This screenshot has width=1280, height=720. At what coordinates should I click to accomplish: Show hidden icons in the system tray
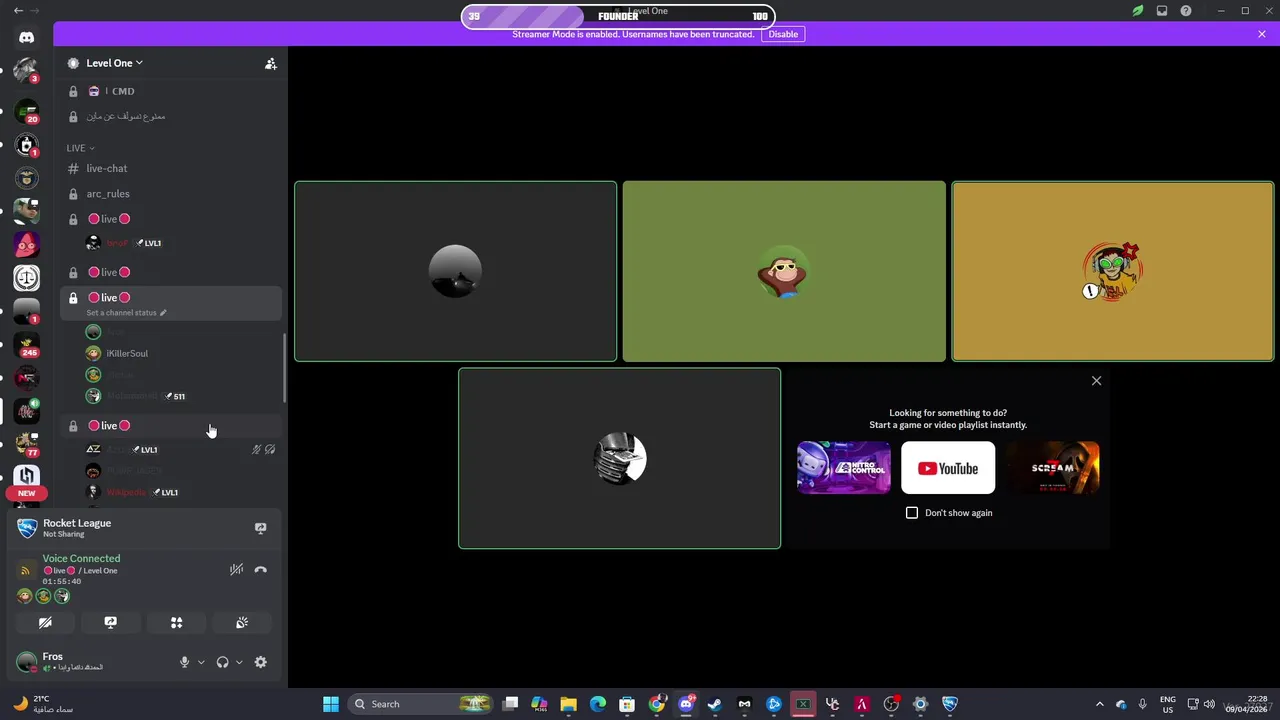click(1099, 704)
